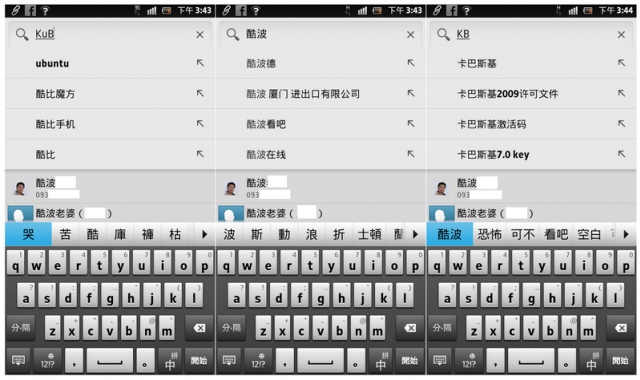640x380 pixels.
Task: Tap the search field containing KB
Action: [531, 34]
